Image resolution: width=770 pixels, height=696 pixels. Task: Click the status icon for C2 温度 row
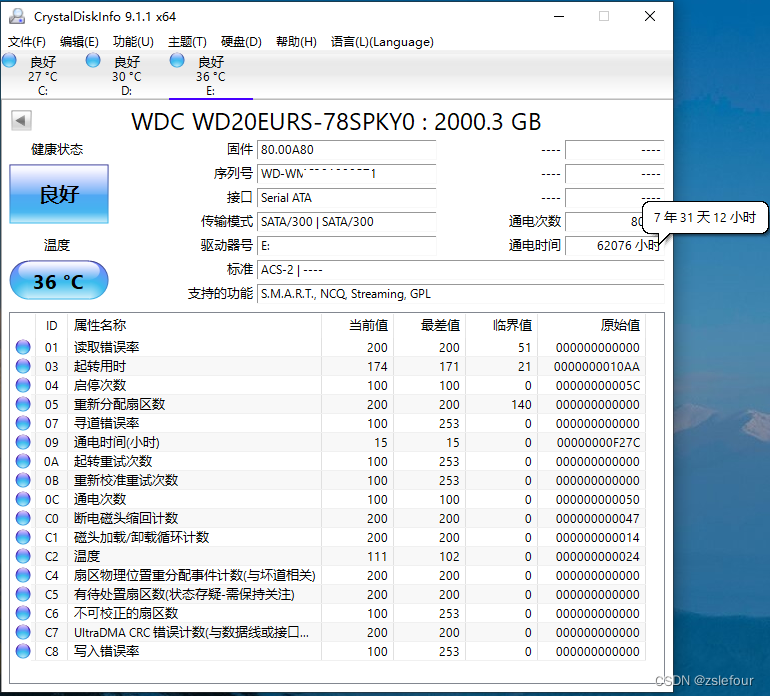pos(23,556)
